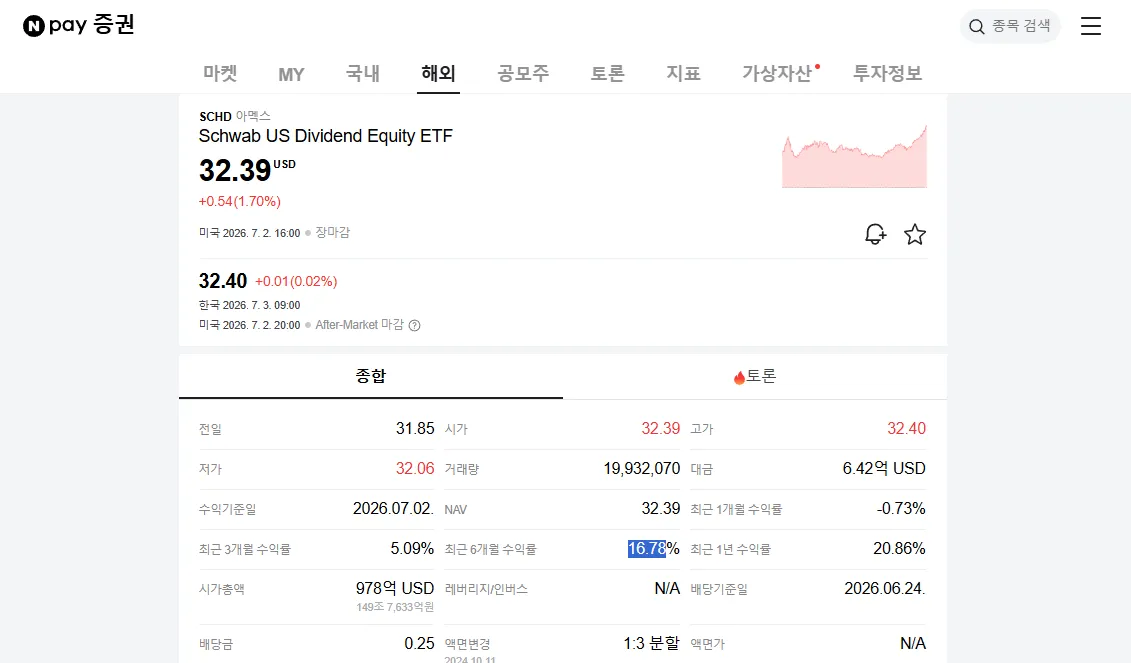Open the hamburger menu icon
Screen dimensions: 1131x663
click(1091, 26)
